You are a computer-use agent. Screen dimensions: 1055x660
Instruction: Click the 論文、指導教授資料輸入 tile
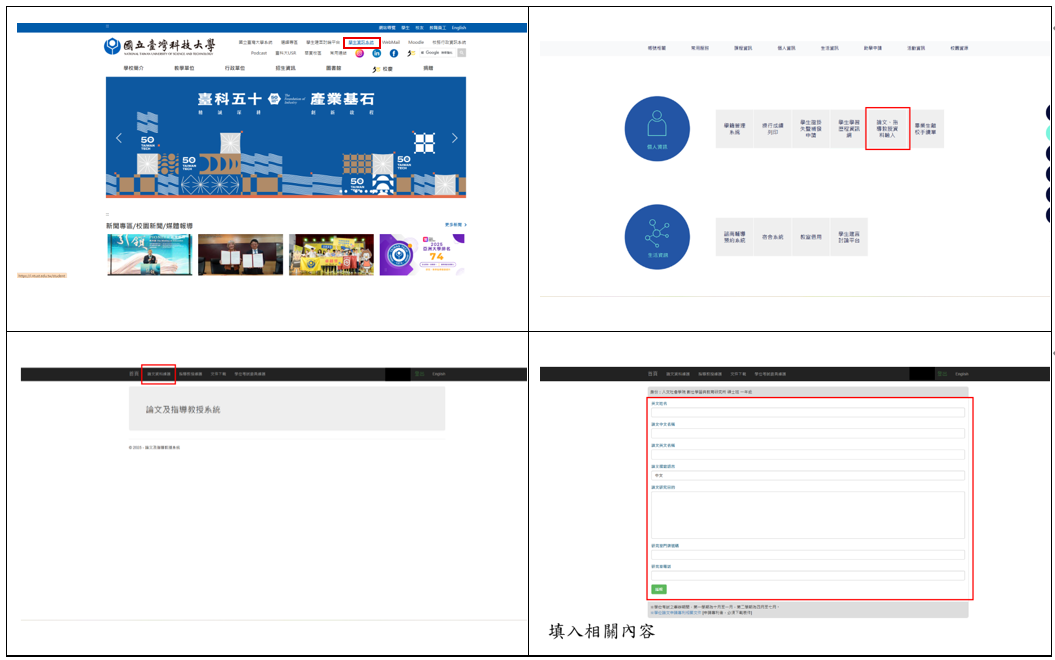[887, 129]
